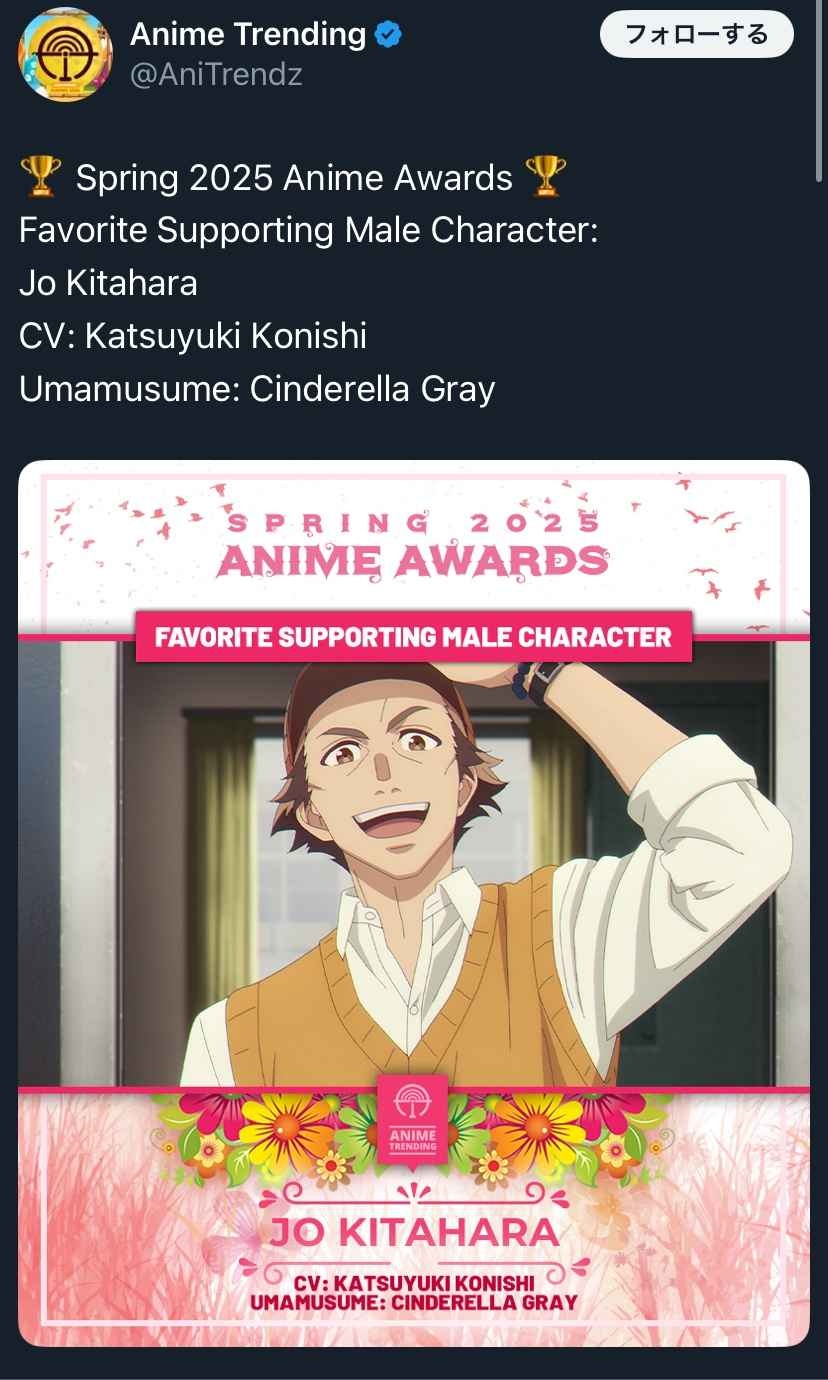The image size is (828, 1380).
Task: Tap the "CV: KATSUYUKI KONISHI" caption in the image
Action: tap(414, 1282)
